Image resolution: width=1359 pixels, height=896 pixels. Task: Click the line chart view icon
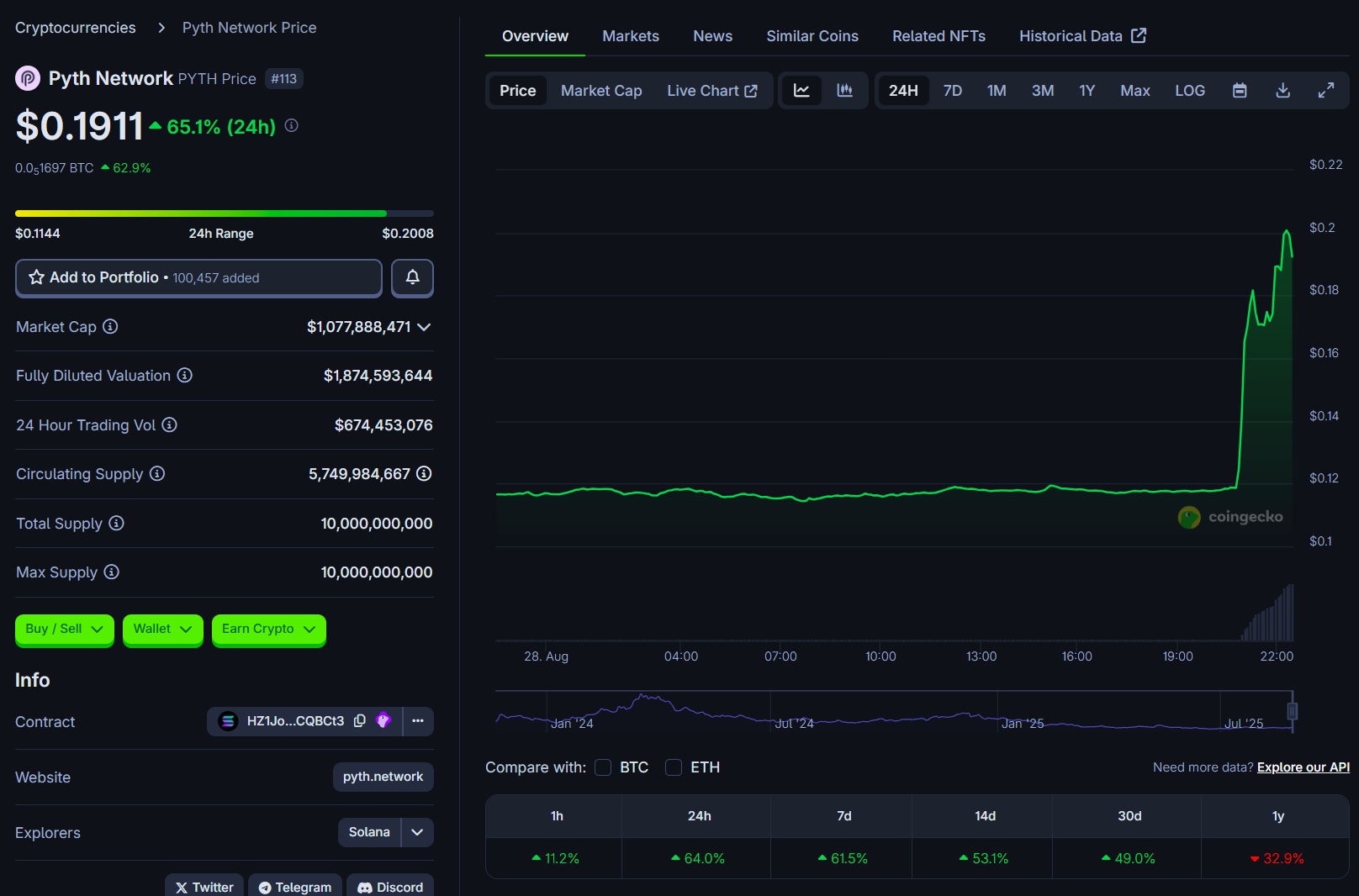pyautogui.click(x=801, y=91)
